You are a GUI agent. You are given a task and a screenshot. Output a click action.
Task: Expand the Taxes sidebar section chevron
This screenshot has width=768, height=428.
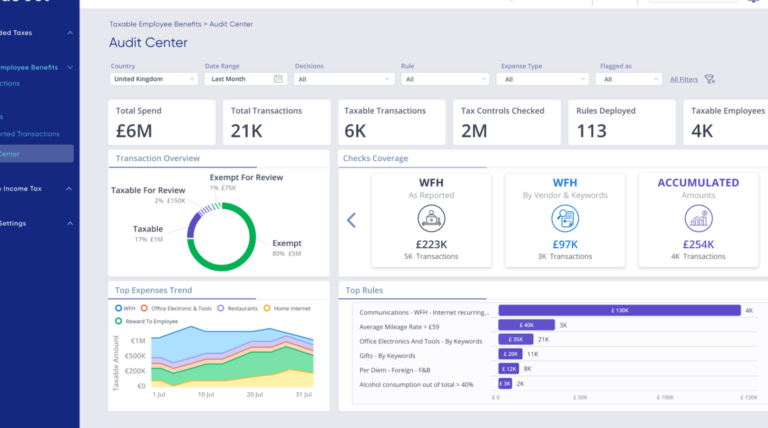(70, 33)
